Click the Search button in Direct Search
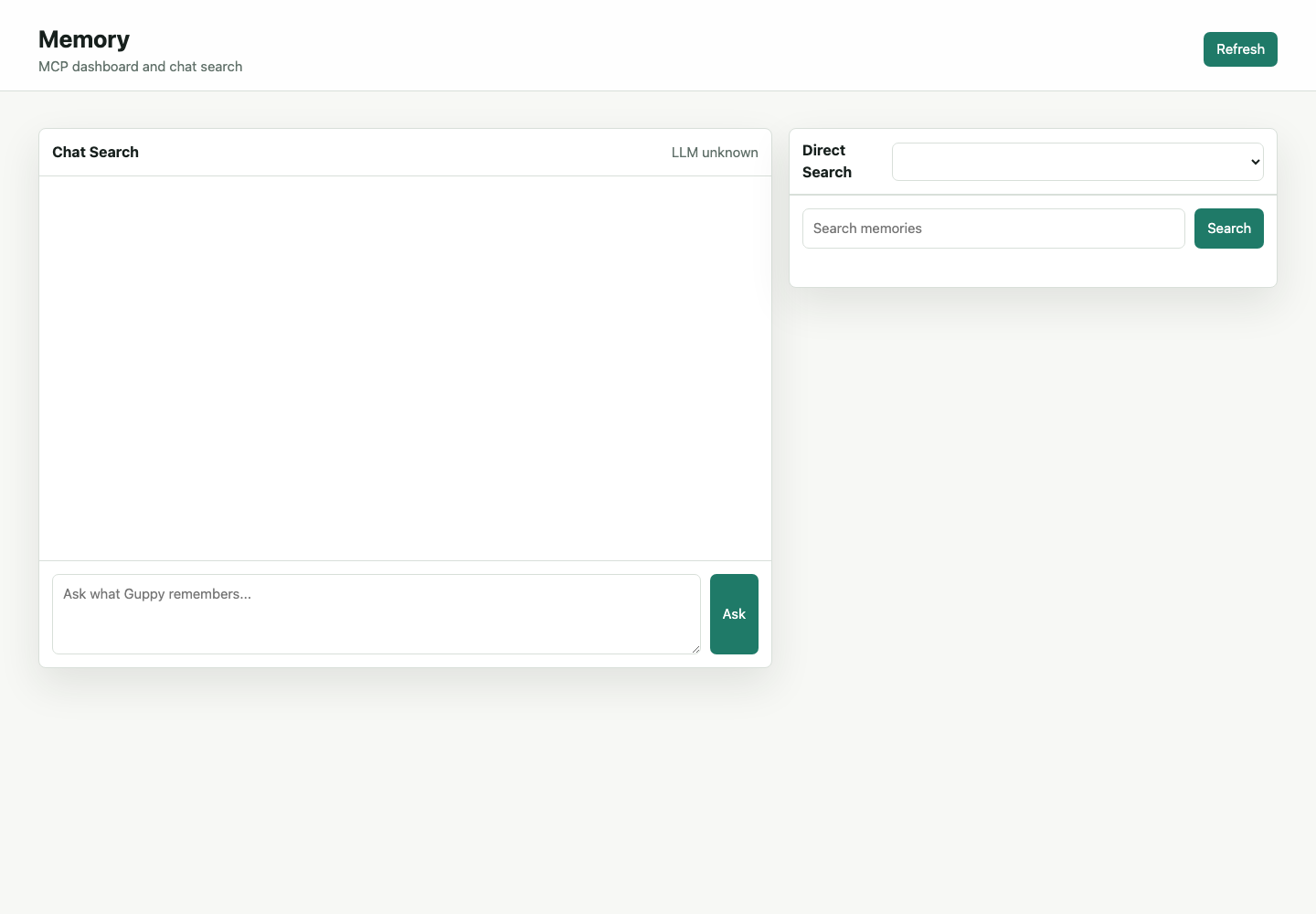 point(1228,228)
